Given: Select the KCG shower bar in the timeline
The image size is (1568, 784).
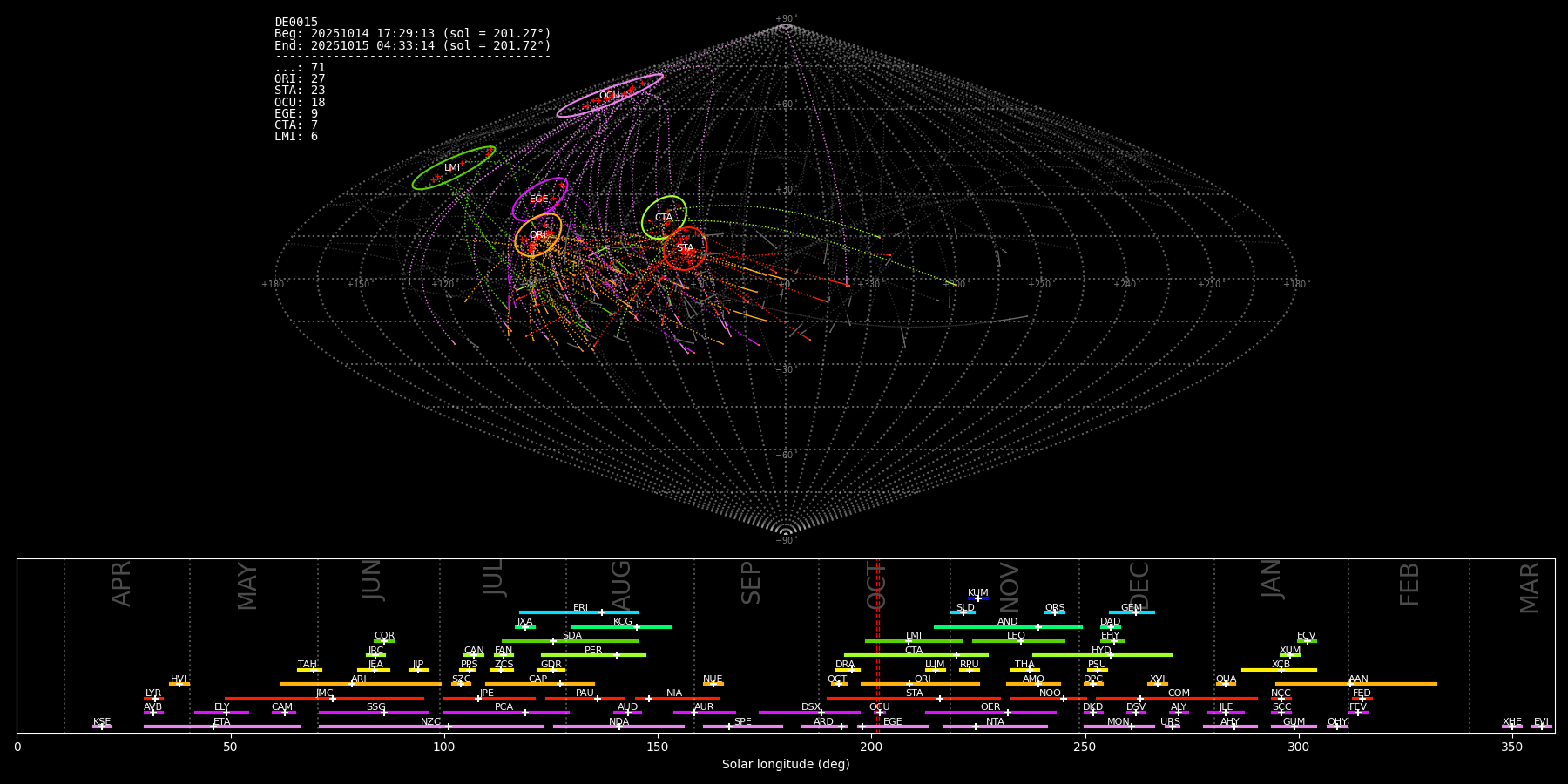Looking at the screenshot, I should point(621,626).
